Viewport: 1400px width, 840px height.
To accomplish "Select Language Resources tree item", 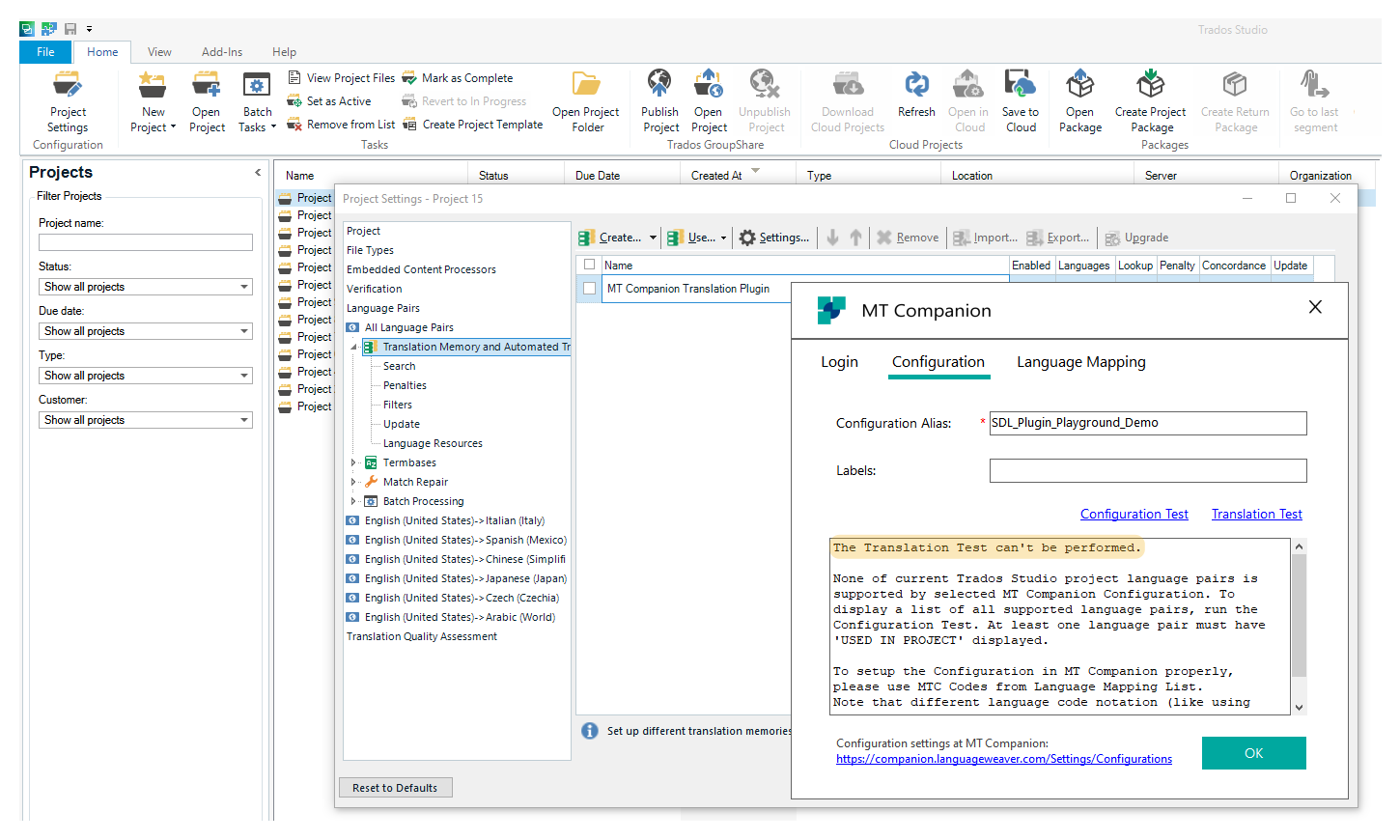I will click(x=433, y=443).
